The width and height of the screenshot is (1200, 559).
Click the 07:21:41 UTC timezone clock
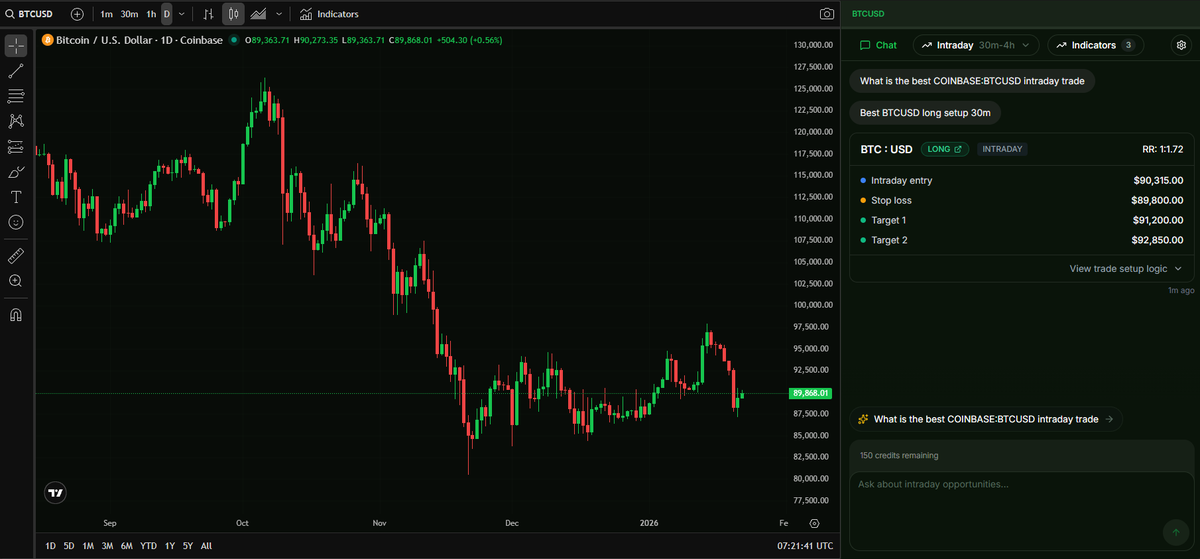[x=805, y=546]
